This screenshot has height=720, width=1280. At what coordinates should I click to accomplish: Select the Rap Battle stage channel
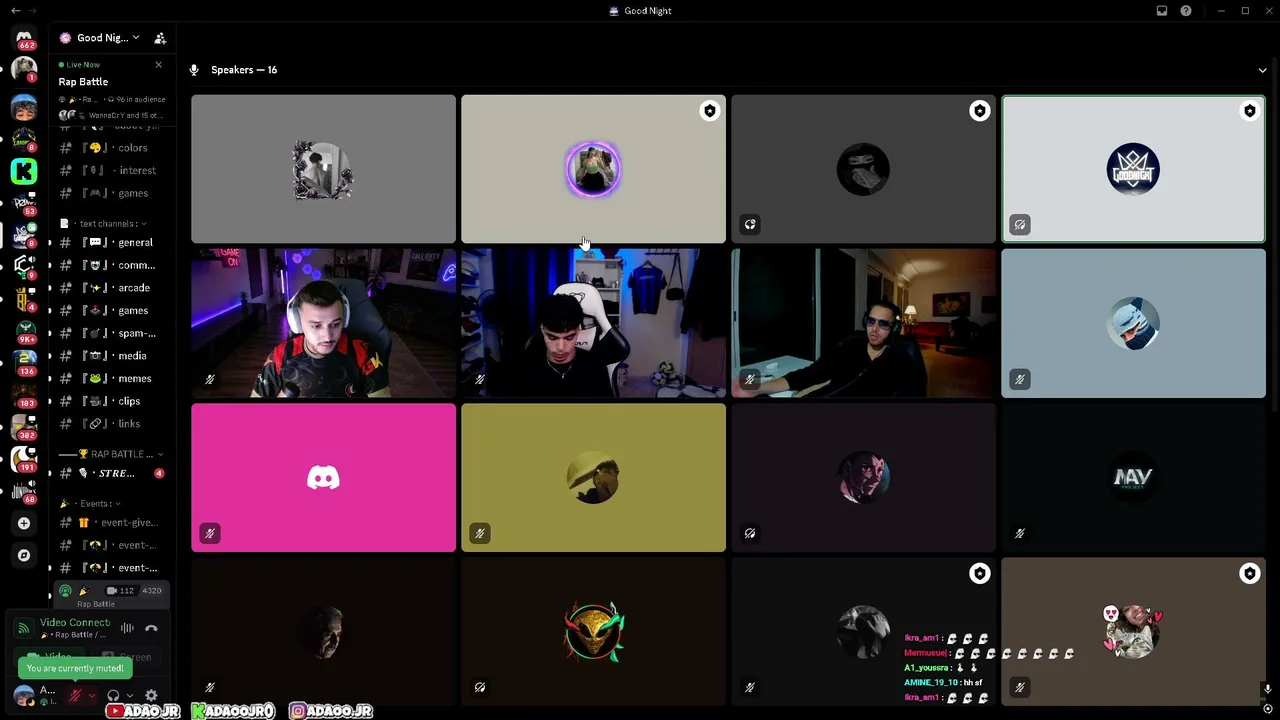[x=110, y=596]
